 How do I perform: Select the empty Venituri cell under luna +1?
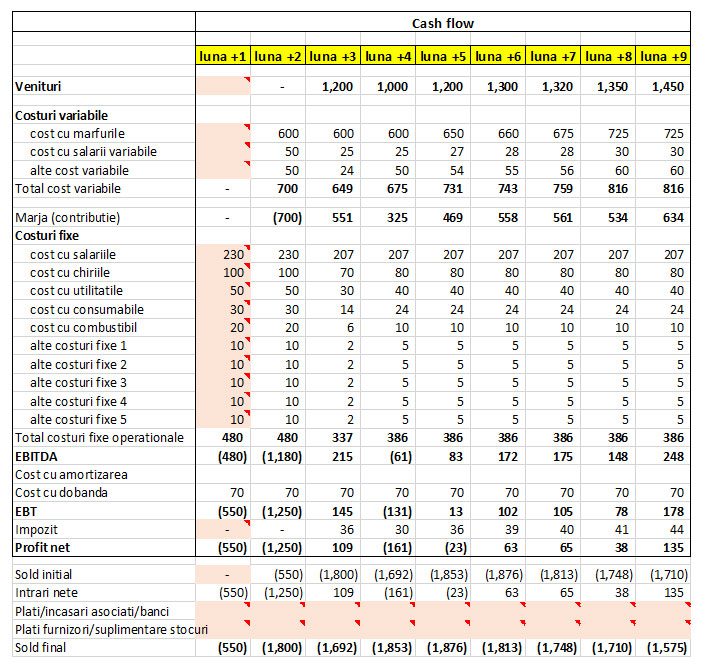(x=222, y=87)
